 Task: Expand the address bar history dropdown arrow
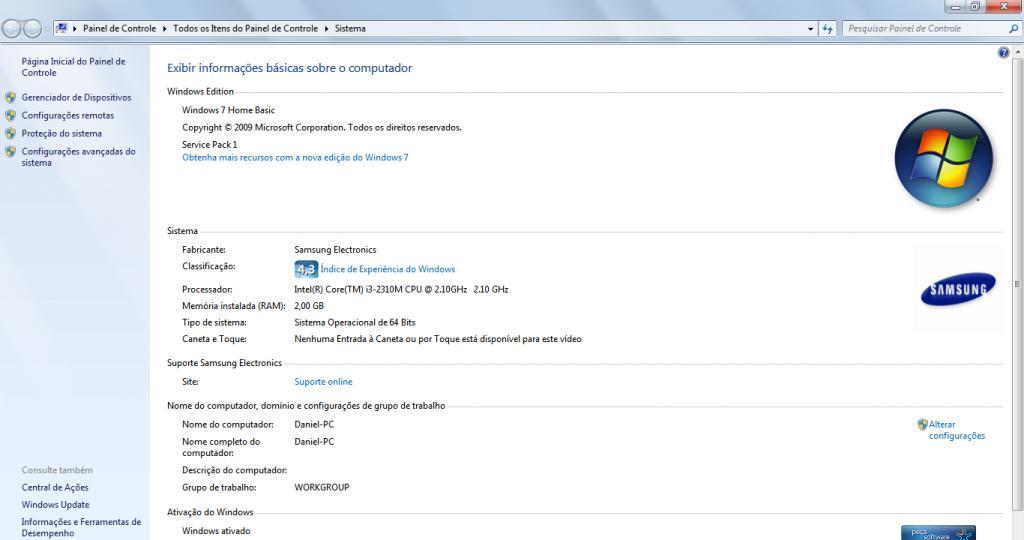tap(810, 29)
